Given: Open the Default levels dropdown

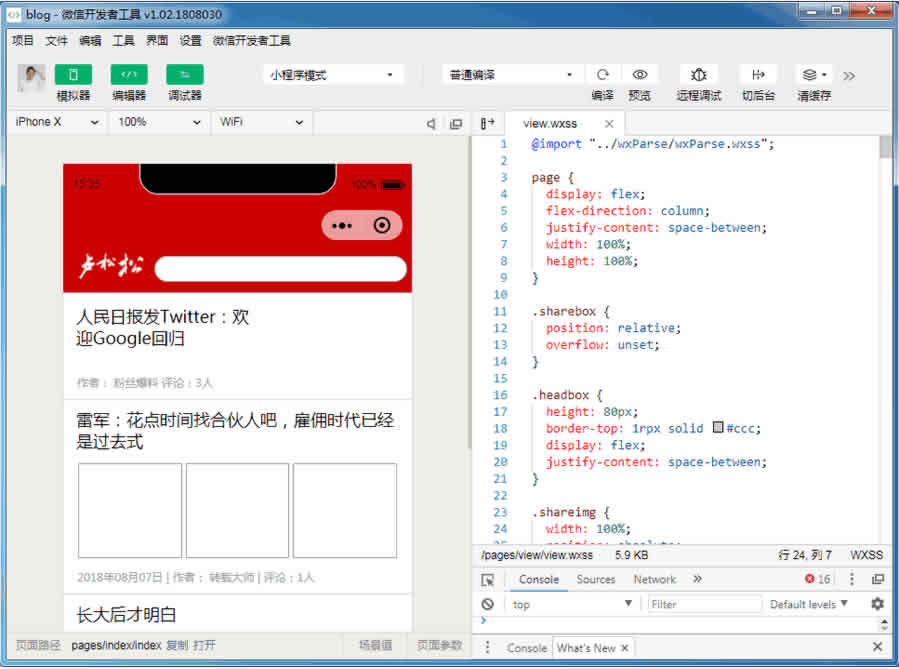Looking at the screenshot, I should [808, 604].
